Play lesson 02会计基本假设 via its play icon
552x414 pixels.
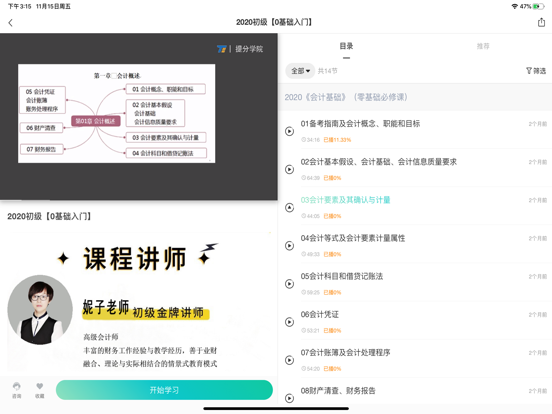coord(289,169)
